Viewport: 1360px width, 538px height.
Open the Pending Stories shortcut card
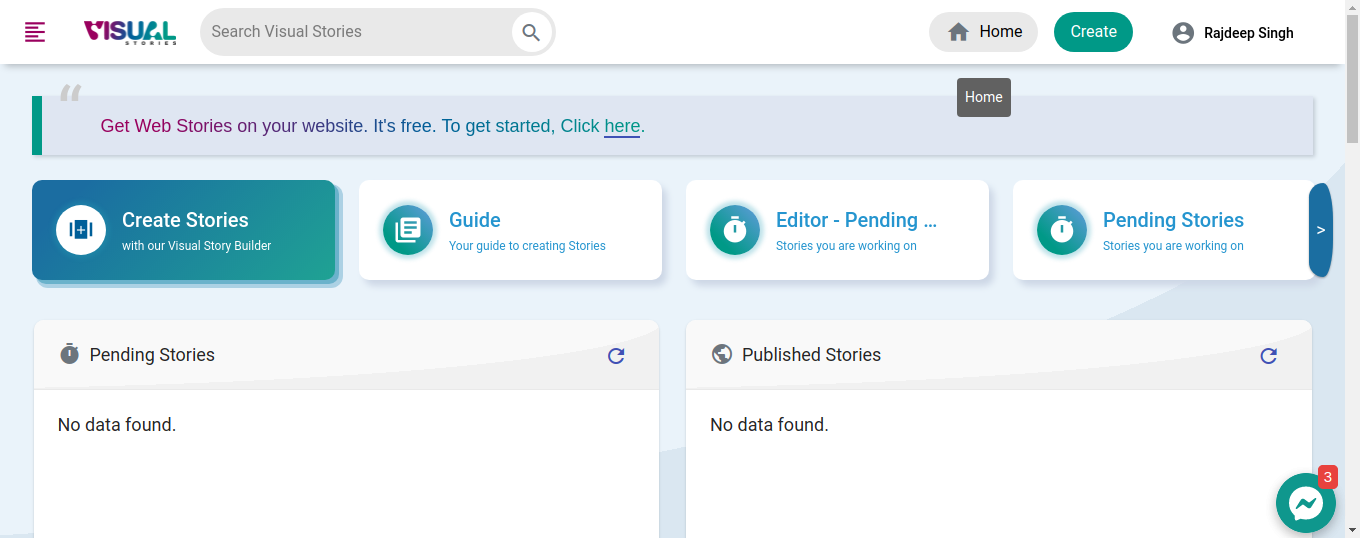(x=1162, y=230)
